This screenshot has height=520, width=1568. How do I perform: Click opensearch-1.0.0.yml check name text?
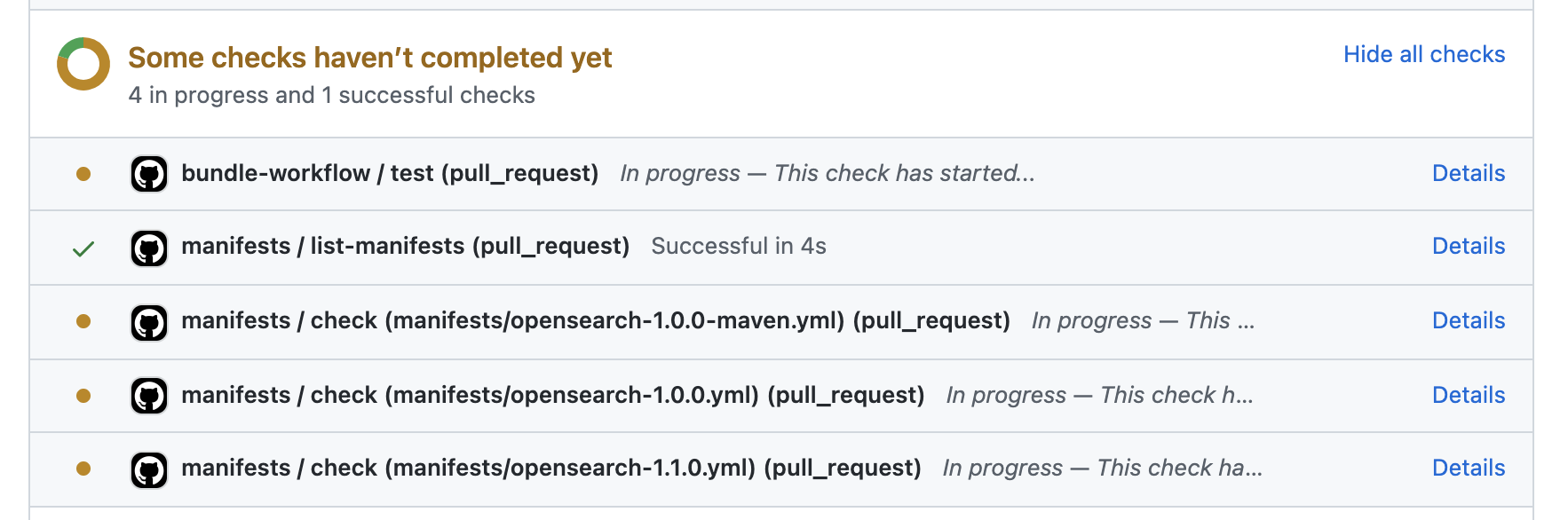(553, 395)
